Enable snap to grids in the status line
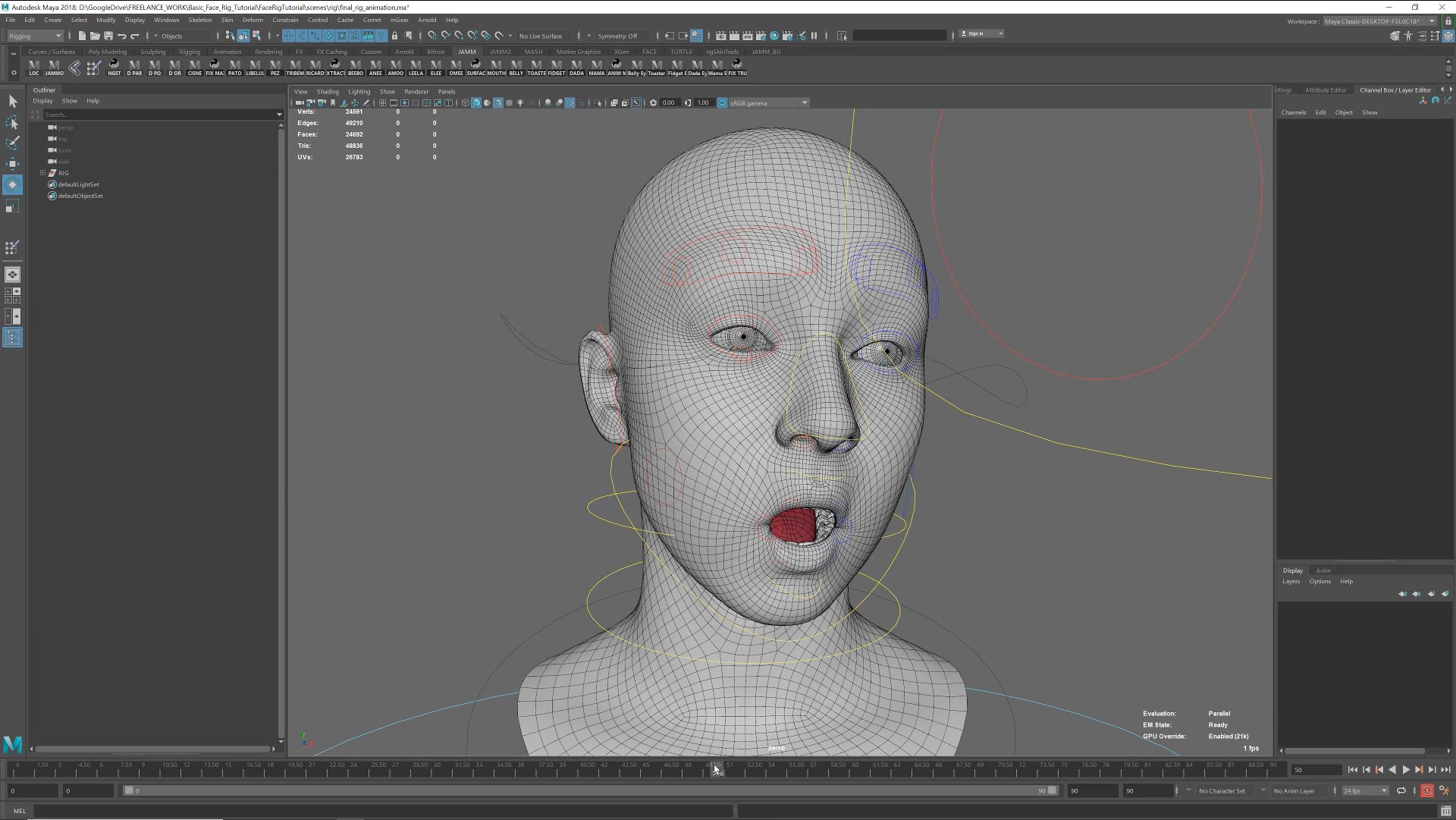1456x820 pixels. point(433,36)
